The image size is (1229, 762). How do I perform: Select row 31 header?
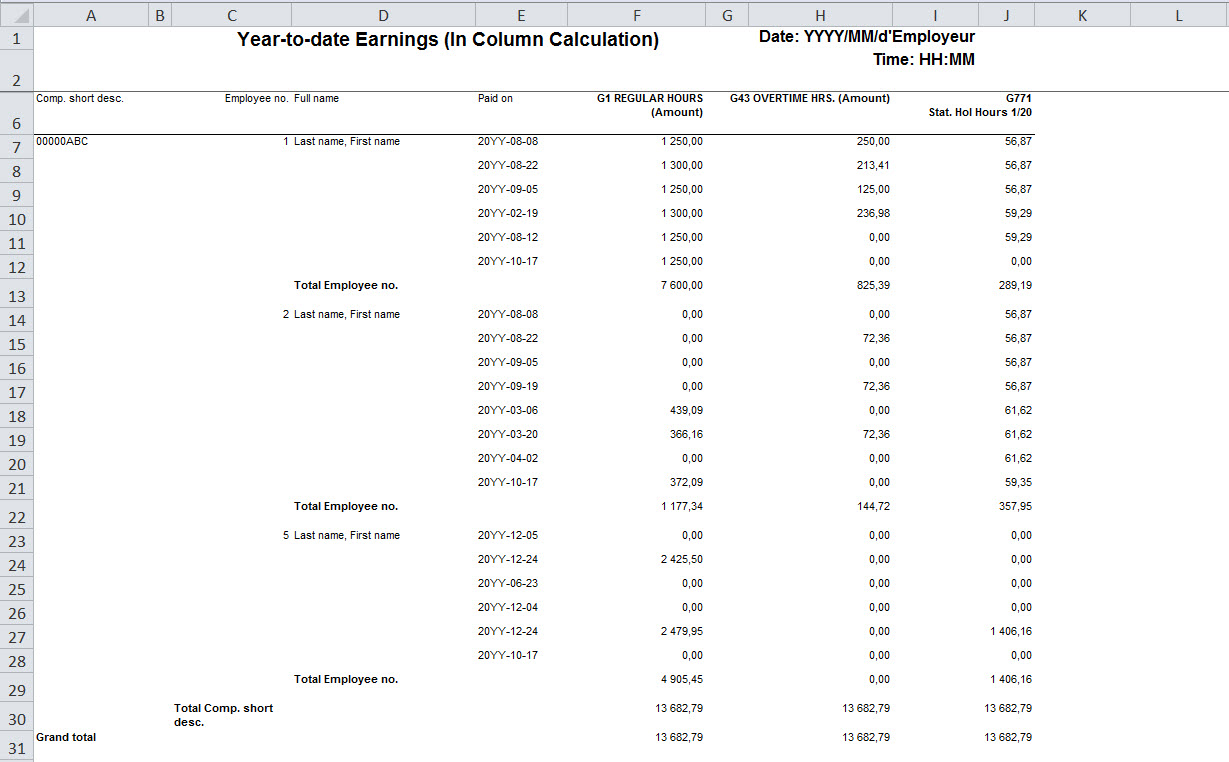[x=17, y=749]
